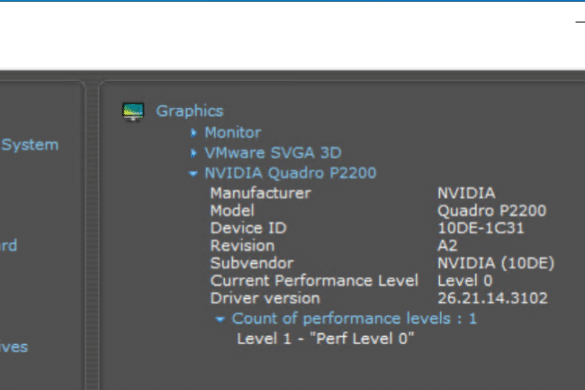This screenshot has height=390, width=585.
Task: Click the Quadro P2200 model value
Action: (x=492, y=211)
